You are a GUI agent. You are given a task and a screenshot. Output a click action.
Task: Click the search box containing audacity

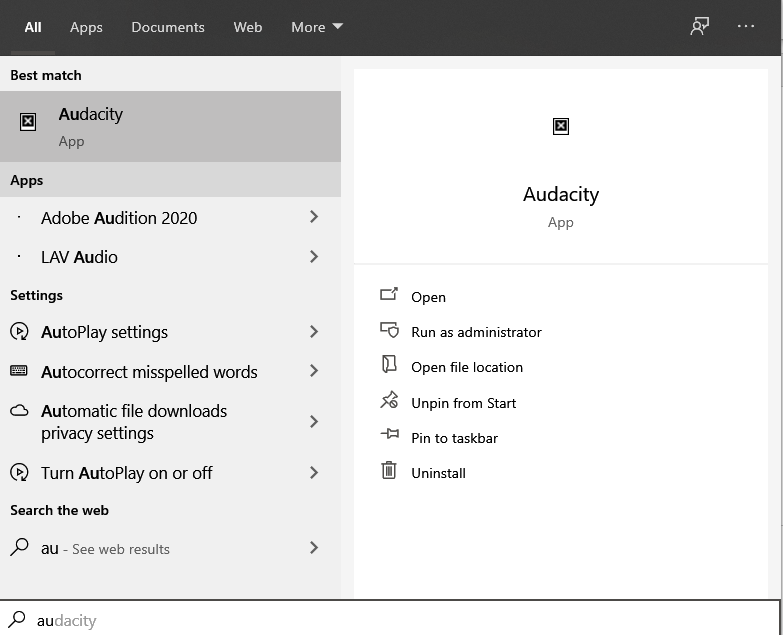(390, 620)
